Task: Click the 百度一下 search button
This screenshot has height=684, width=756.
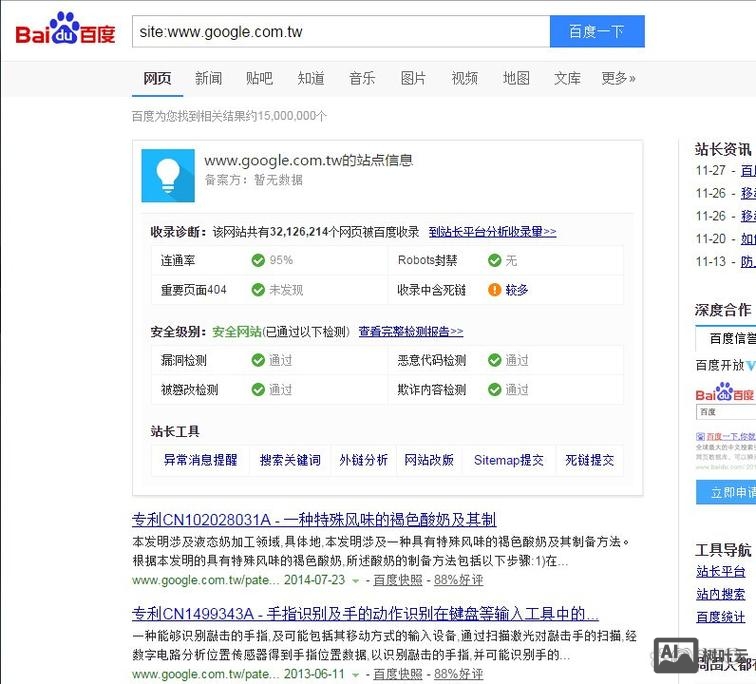Action: pos(597,31)
